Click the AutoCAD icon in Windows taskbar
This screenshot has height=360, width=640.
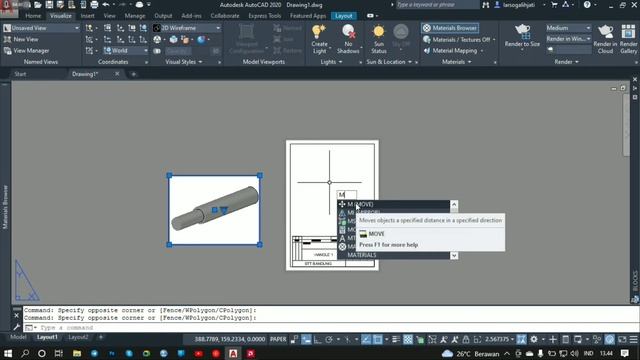(233, 353)
